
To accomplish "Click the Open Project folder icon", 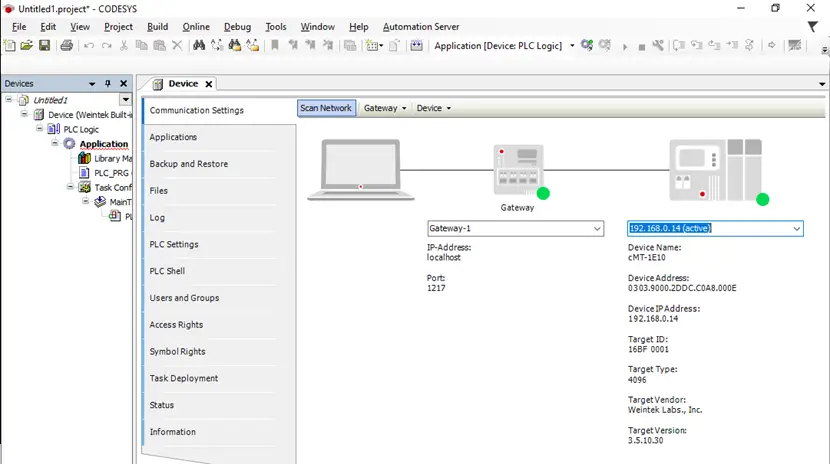I will pos(26,46).
